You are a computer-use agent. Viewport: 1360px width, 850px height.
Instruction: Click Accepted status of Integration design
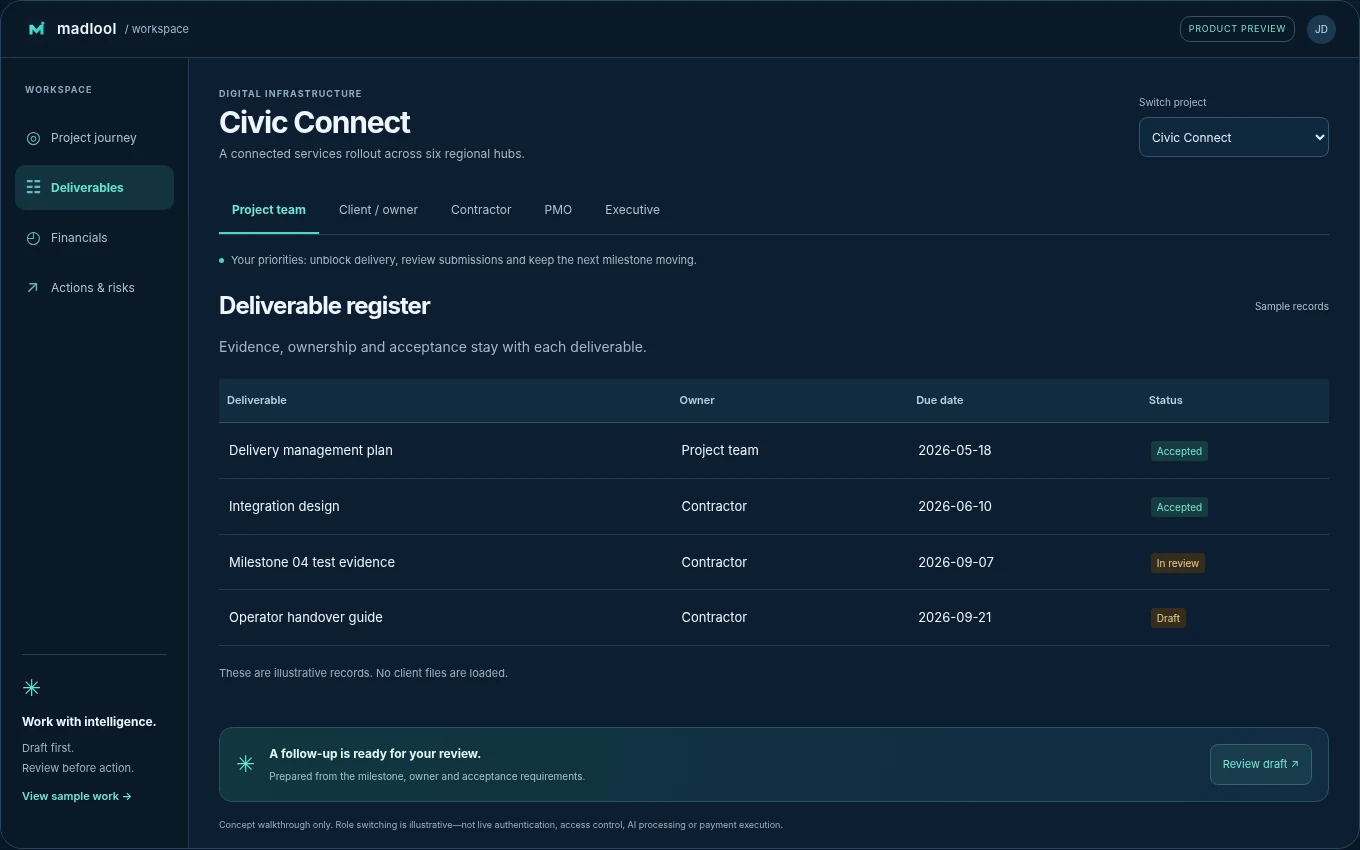(x=1179, y=507)
